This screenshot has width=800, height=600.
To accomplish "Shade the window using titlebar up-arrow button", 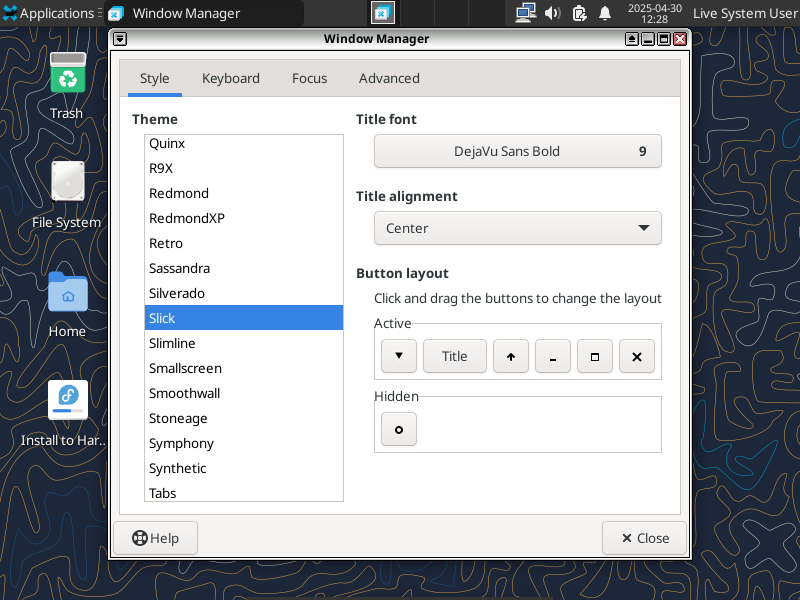I will click(632, 39).
